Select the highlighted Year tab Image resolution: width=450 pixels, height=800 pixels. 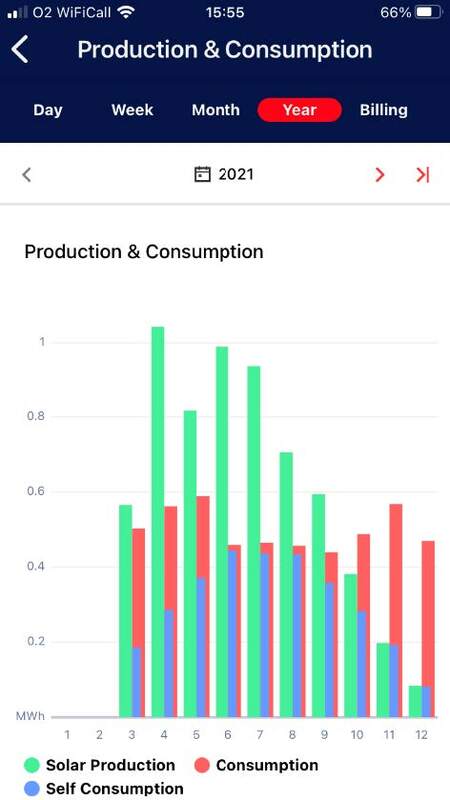pos(299,110)
